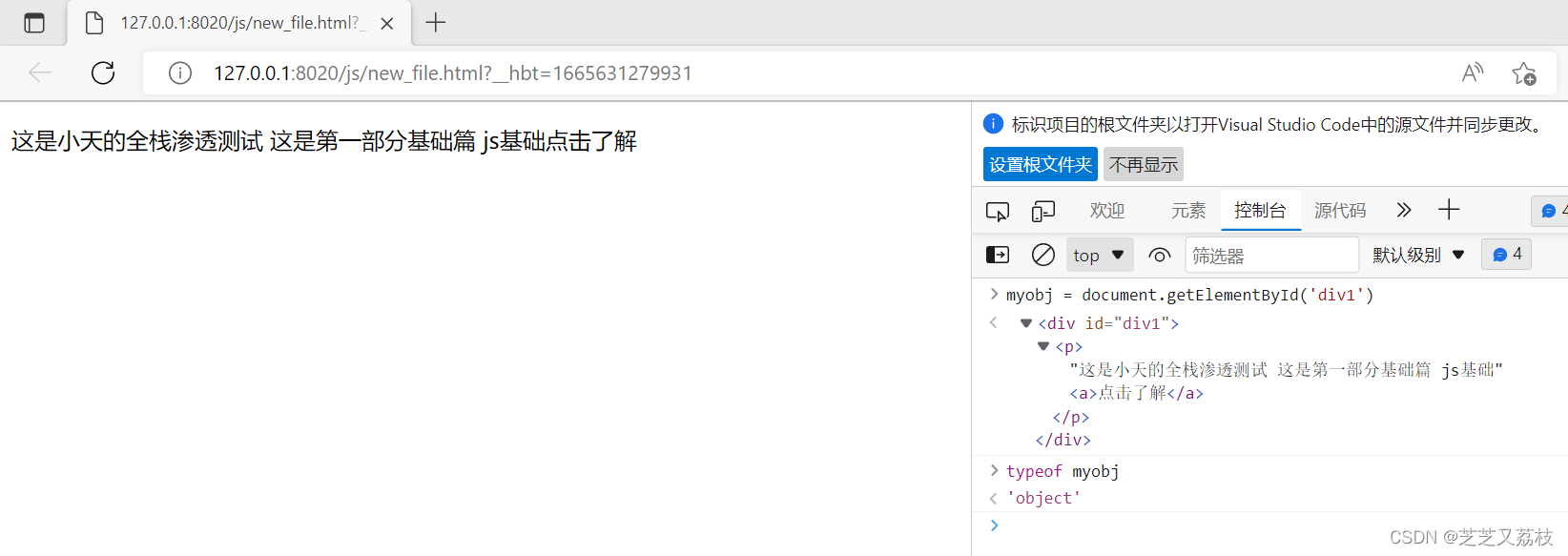The width and height of the screenshot is (1568, 556).
Task: Open the 默认级别 log level dropdown
Action: (1418, 255)
